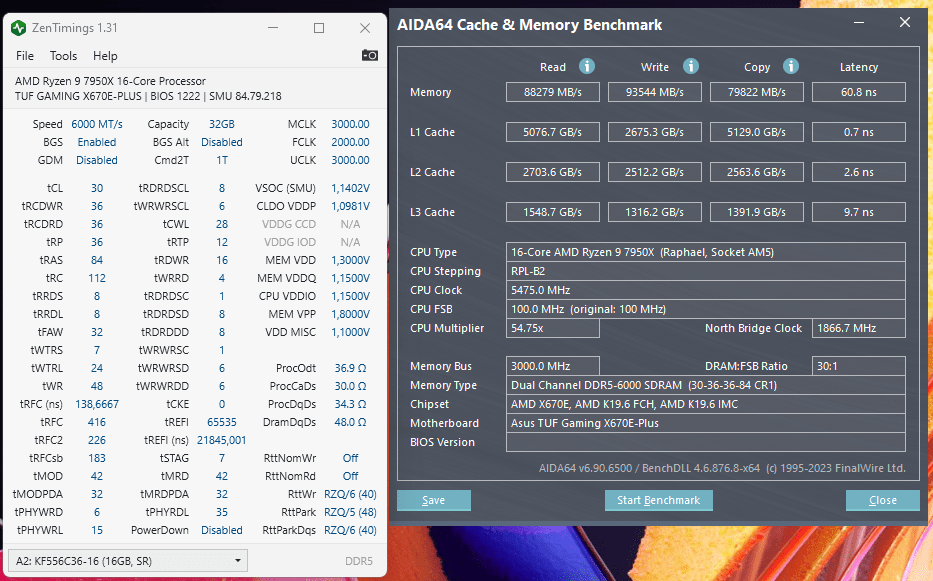The image size is (933, 581).
Task: Click the PowerDown value Disabled
Action: click(x=221, y=530)
